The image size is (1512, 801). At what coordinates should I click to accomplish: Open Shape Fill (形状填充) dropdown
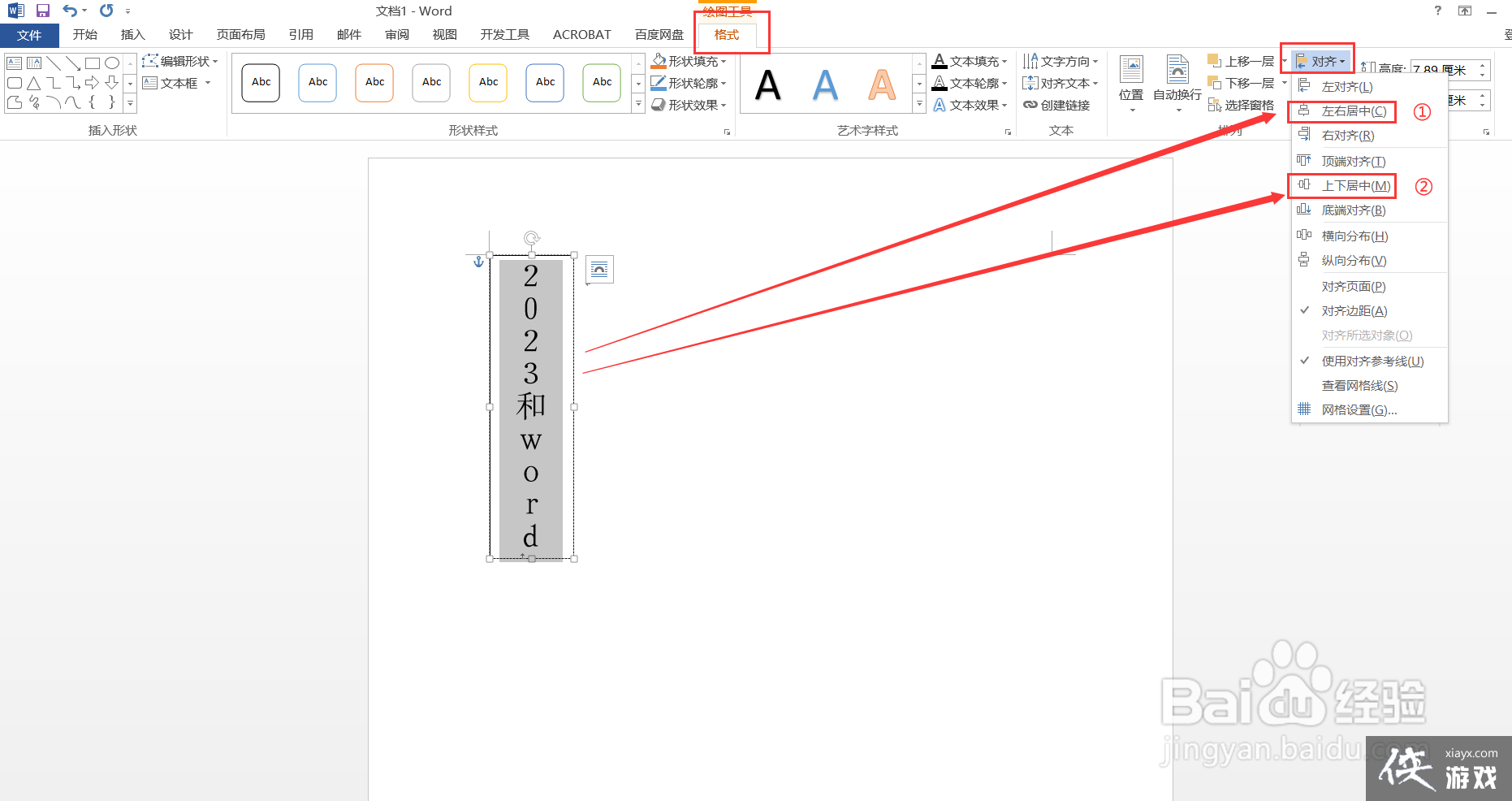click(x=689, y=61)
